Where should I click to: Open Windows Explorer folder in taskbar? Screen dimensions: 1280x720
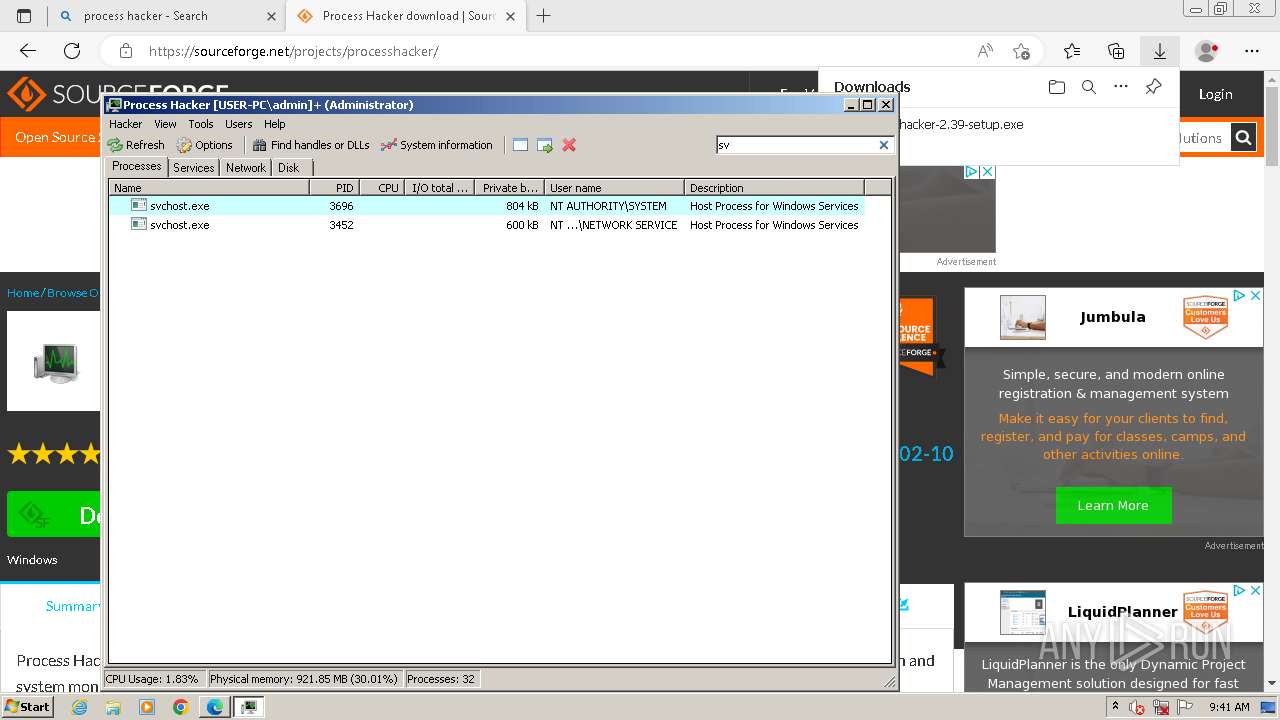coord(113,707)
